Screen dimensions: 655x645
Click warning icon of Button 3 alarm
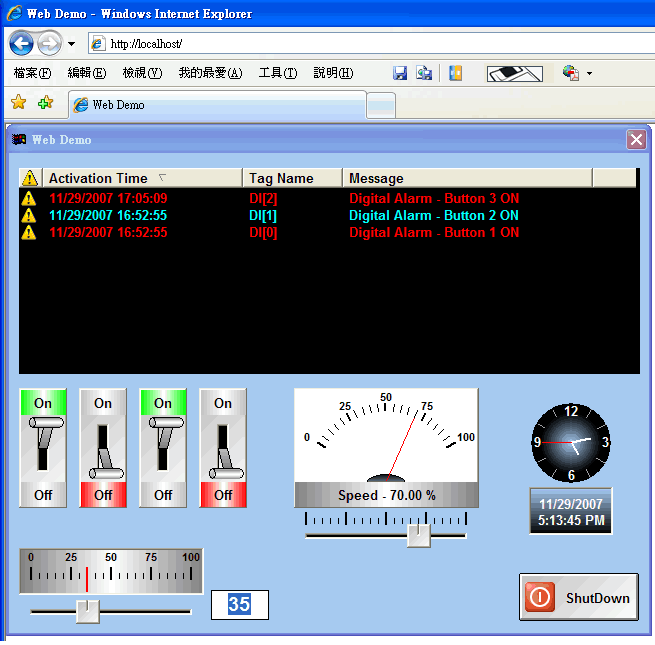click(x=30, y=198)
